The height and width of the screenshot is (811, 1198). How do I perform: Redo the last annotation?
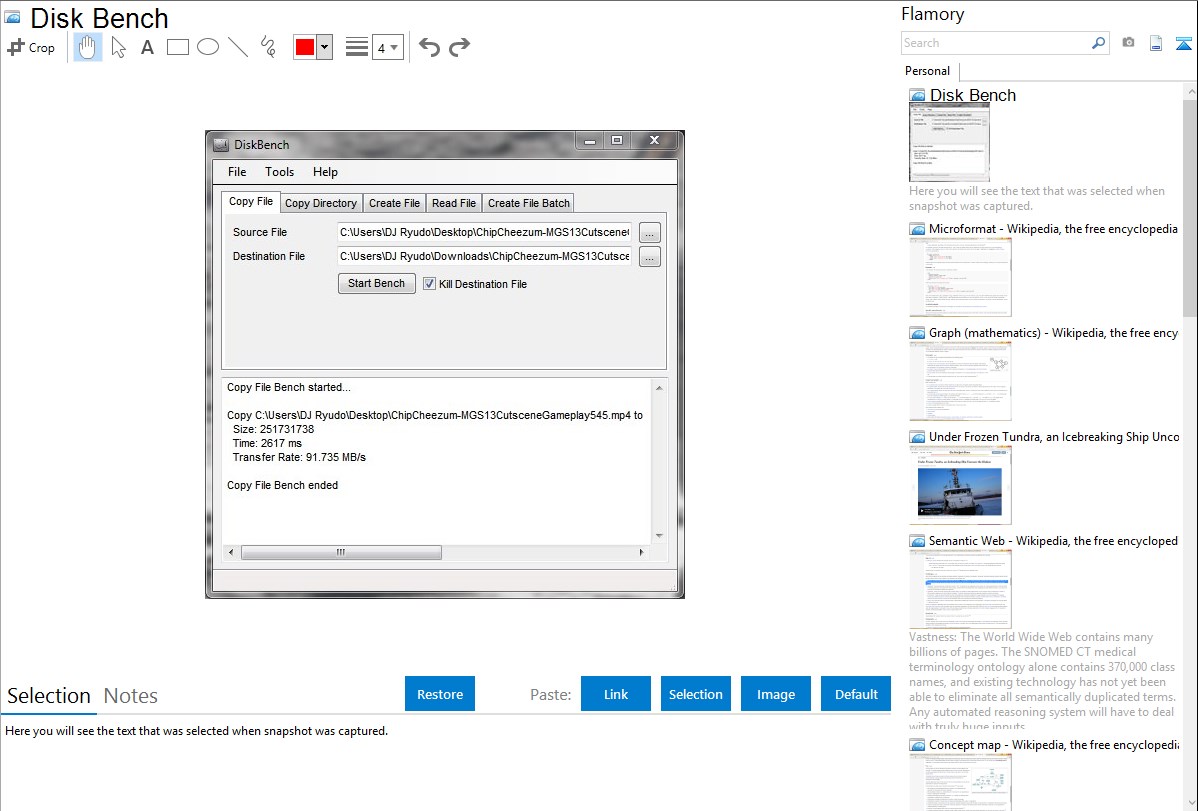coord(459,47)
